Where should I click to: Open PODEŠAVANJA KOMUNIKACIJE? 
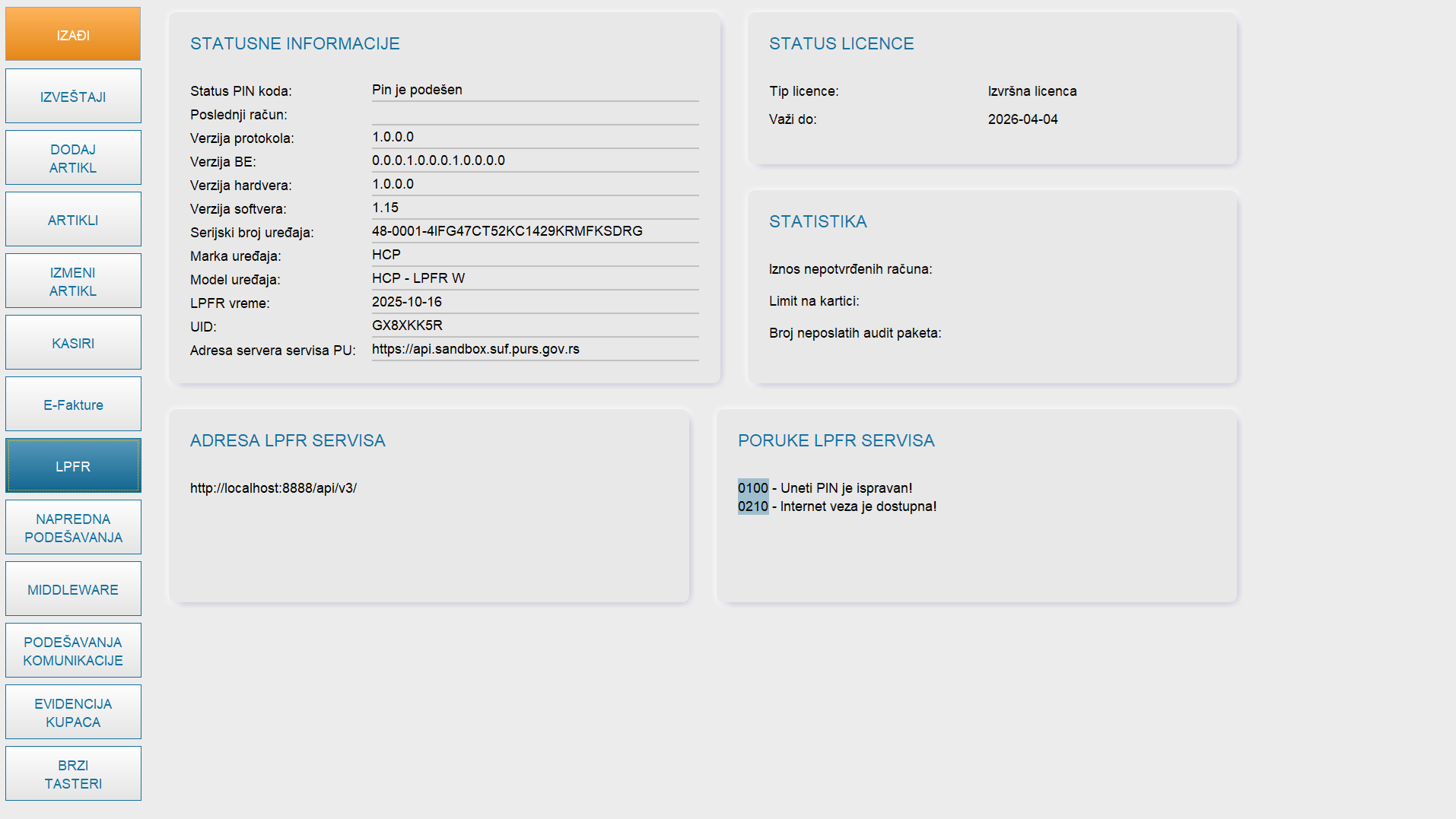[x=73, y=650]
